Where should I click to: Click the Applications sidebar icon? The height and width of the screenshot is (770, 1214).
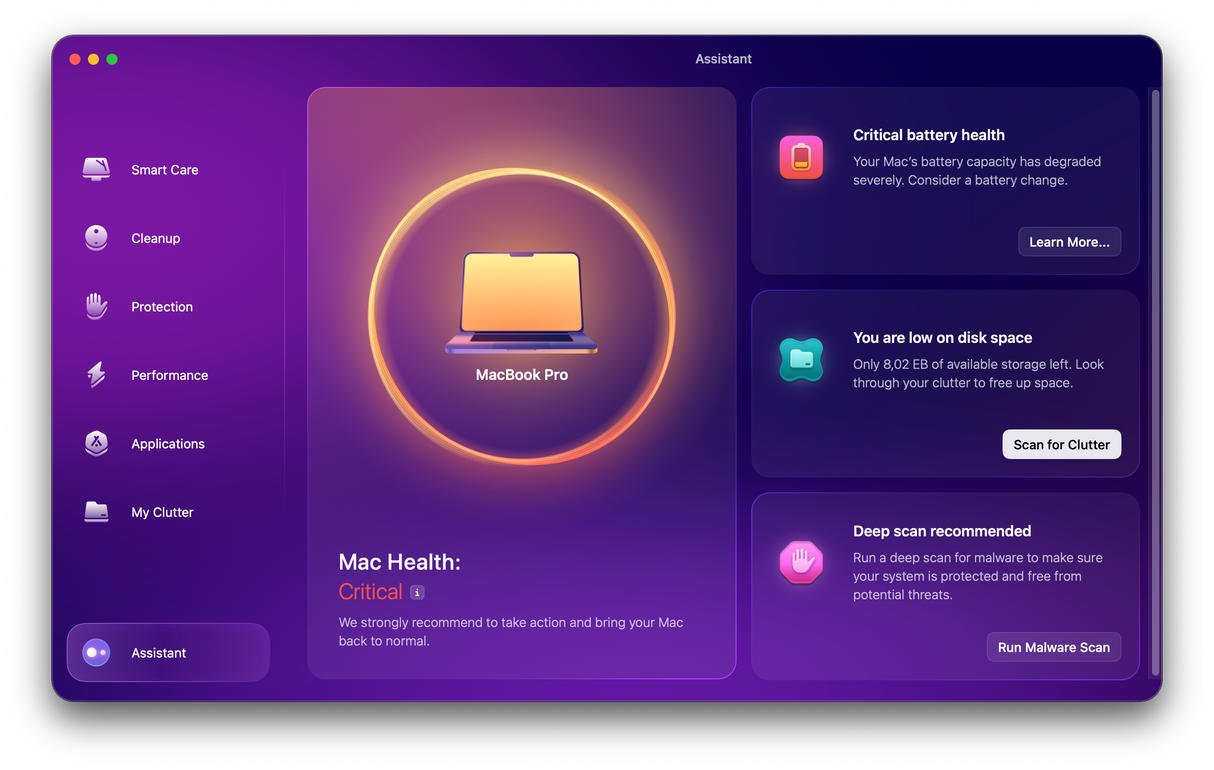[x=96, y=443]
